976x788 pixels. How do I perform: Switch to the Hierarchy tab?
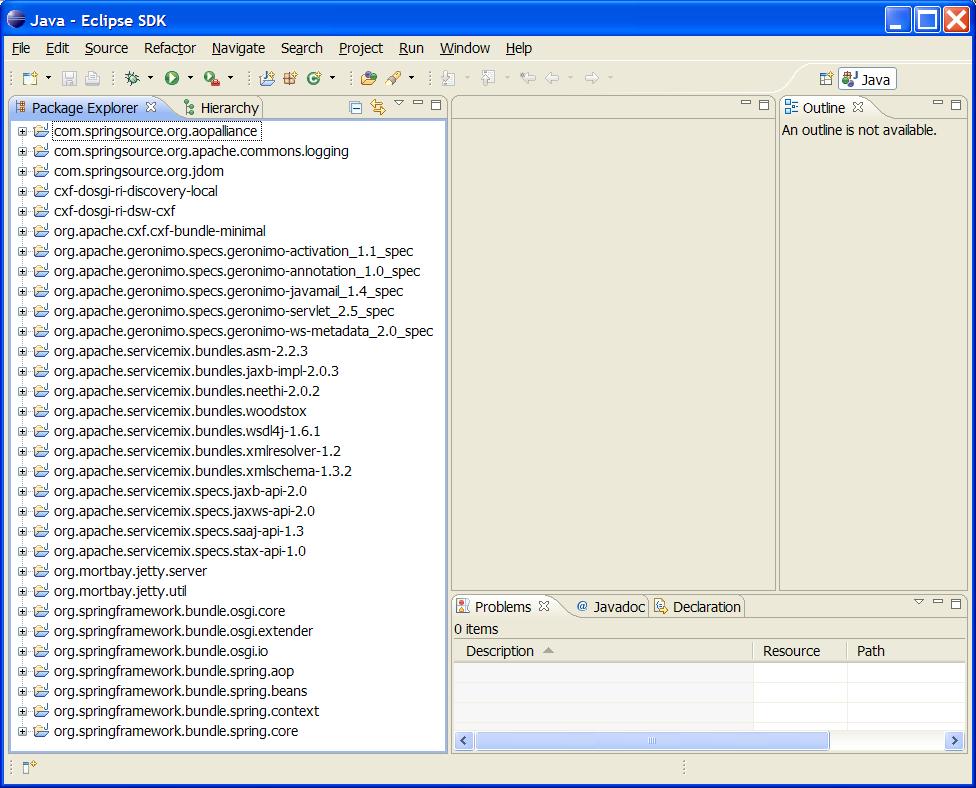click(221, 108)
